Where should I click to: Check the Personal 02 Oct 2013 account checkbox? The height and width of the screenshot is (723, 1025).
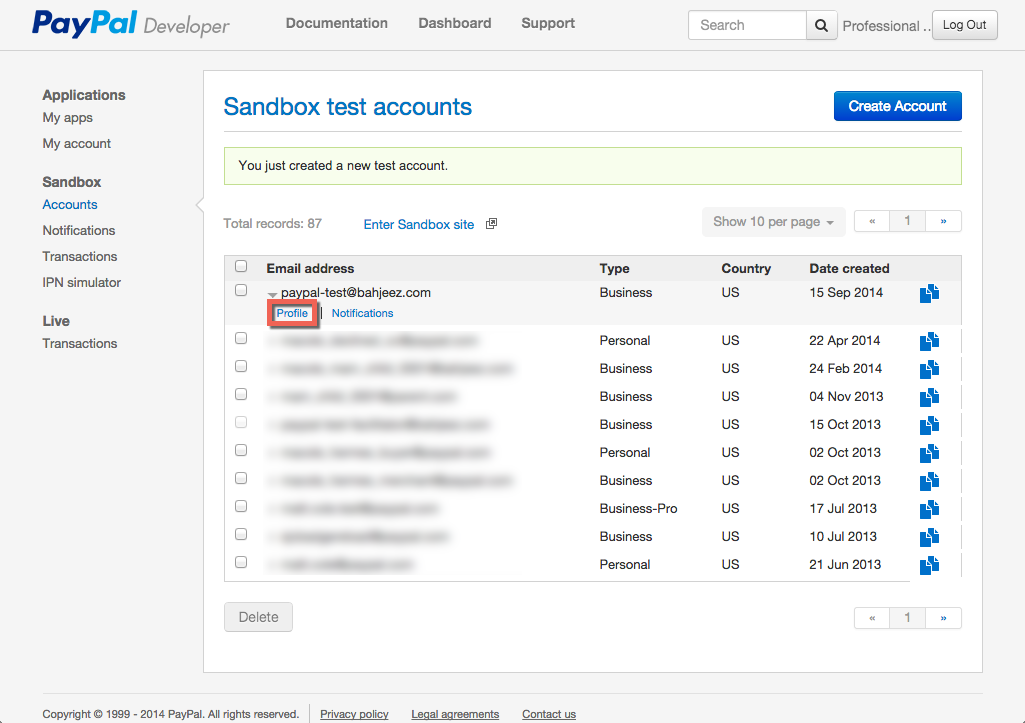click(241, 450)
